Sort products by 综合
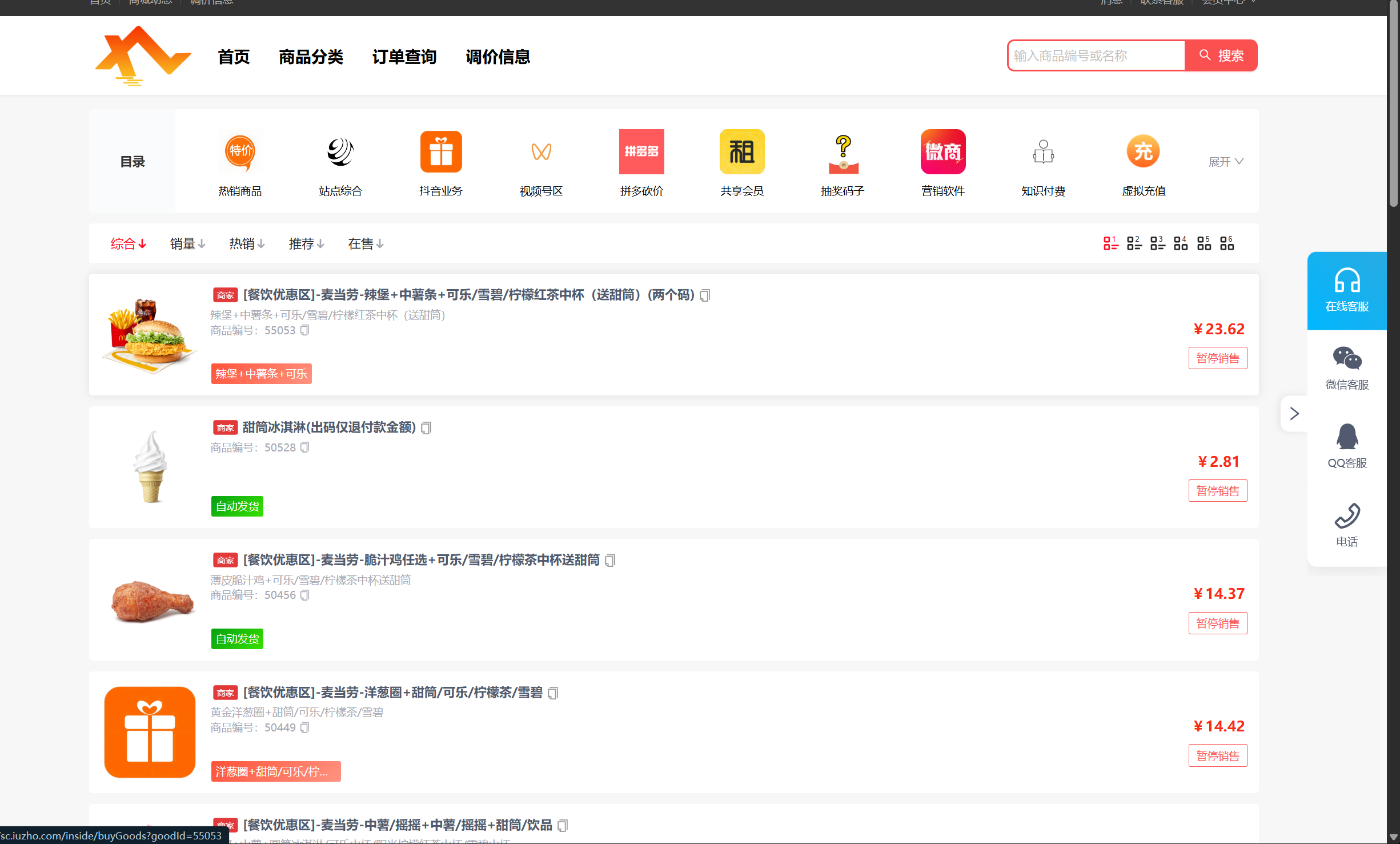 click(129, 244)
